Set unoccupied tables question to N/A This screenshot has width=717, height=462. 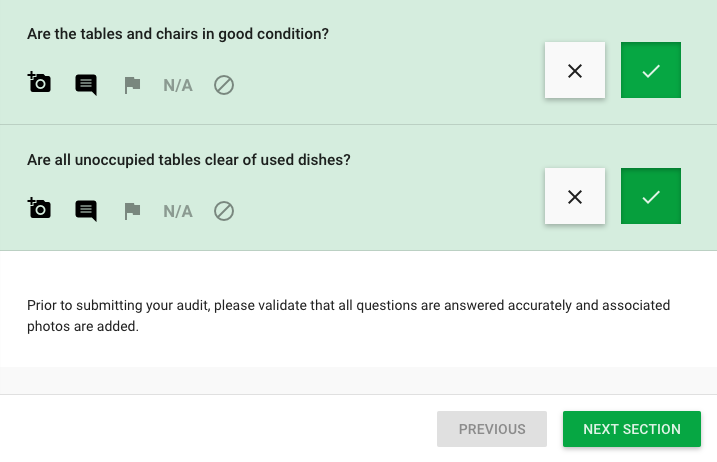tap(178, 211)
